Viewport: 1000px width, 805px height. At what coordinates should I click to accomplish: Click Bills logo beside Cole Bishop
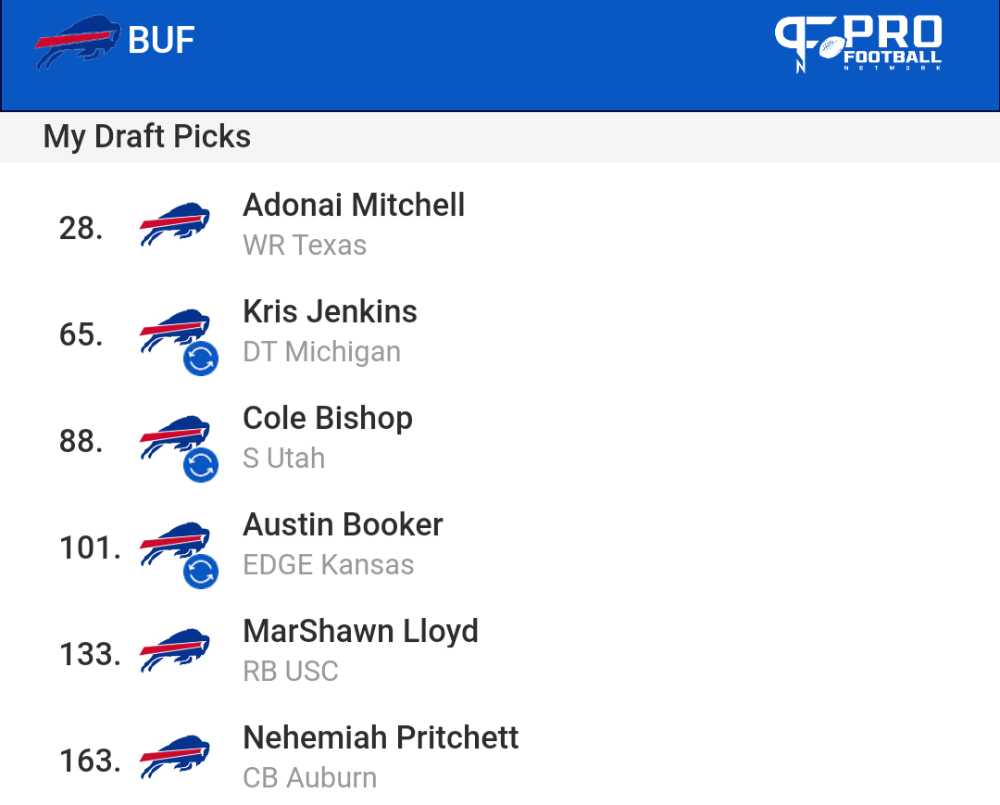(175, 438)
